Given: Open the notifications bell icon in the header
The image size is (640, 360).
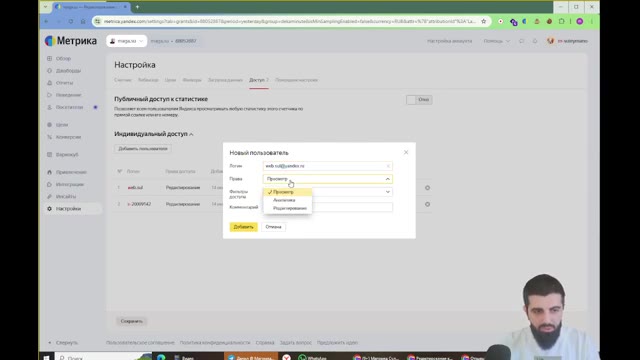Looking at the screenshot, I should (x=535, y=41).
